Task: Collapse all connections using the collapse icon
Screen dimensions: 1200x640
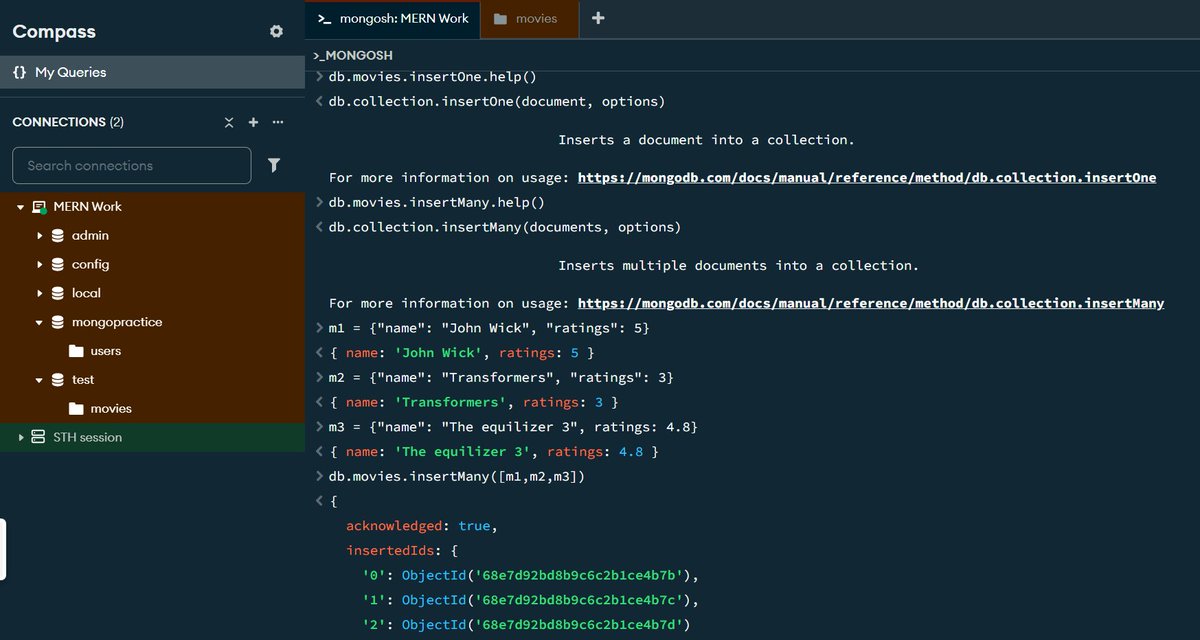Action: pos(229,121)
